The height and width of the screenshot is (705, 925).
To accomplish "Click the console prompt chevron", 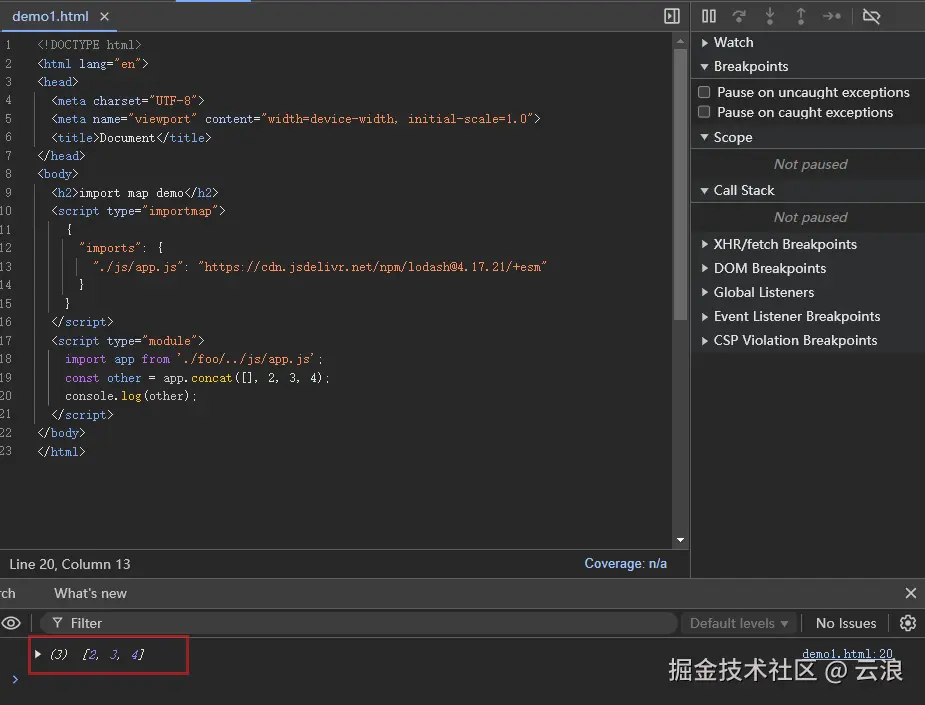I will [15, 679].
